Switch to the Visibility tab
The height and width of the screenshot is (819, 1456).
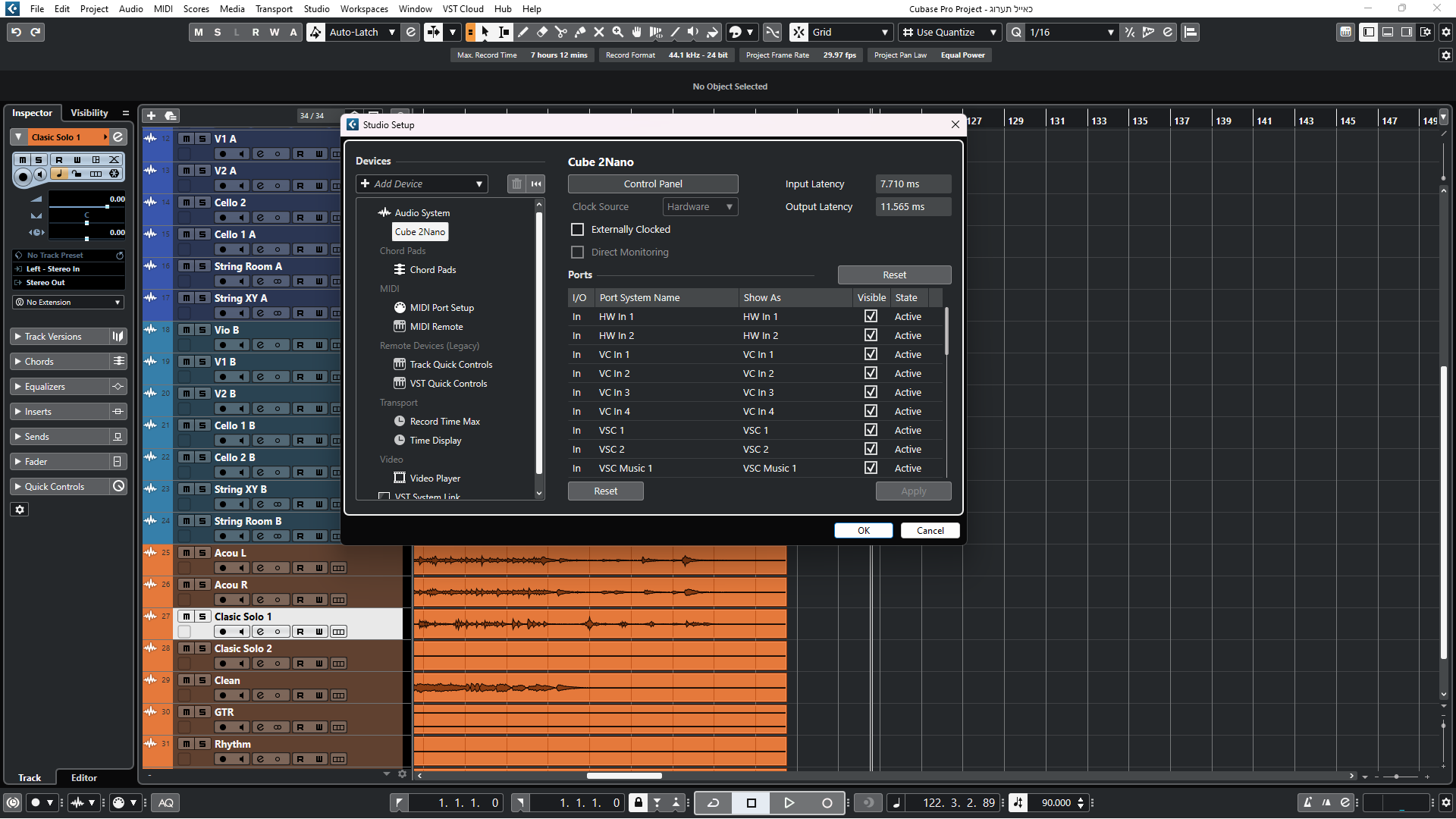[89, 113]
